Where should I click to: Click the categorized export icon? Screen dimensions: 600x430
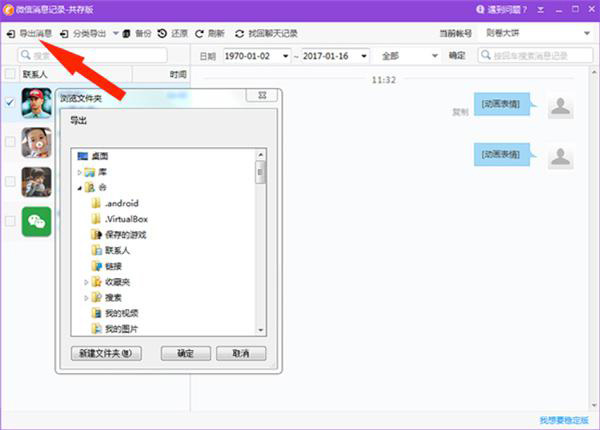point(64,34)
